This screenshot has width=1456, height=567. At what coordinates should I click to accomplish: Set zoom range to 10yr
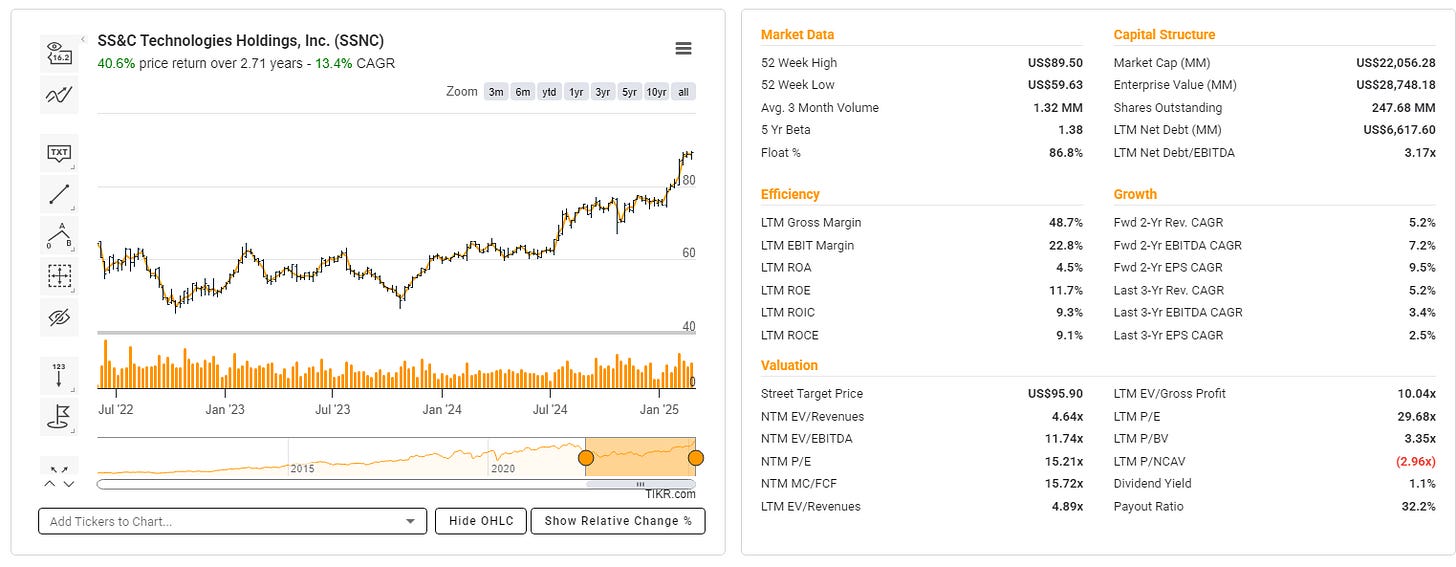tap(656, 92)
